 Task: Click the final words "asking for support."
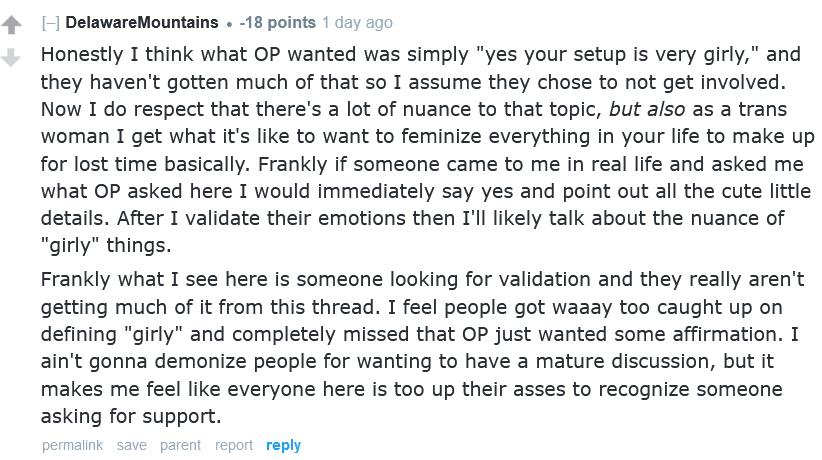(130, 415)
